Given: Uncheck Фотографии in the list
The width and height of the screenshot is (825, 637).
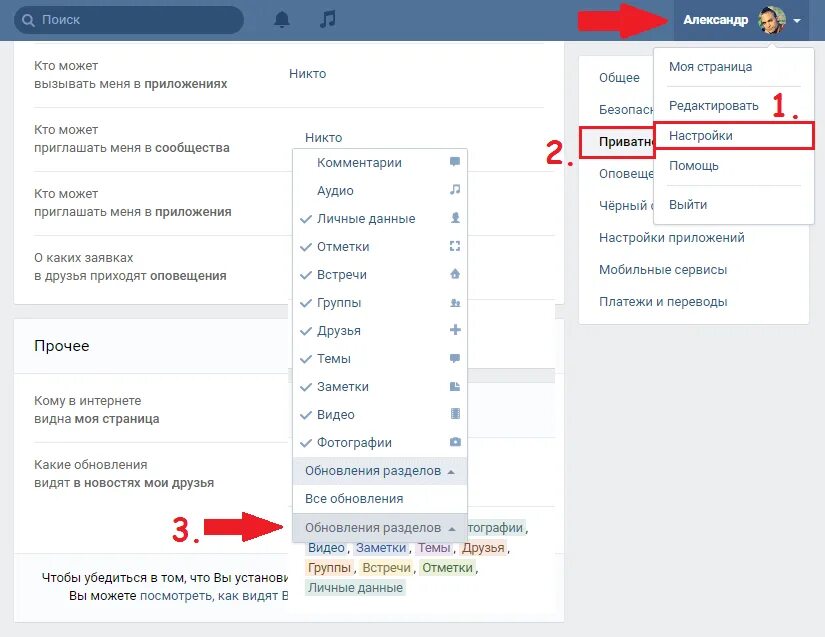Looking at the screenshot, I should point(379,442).
